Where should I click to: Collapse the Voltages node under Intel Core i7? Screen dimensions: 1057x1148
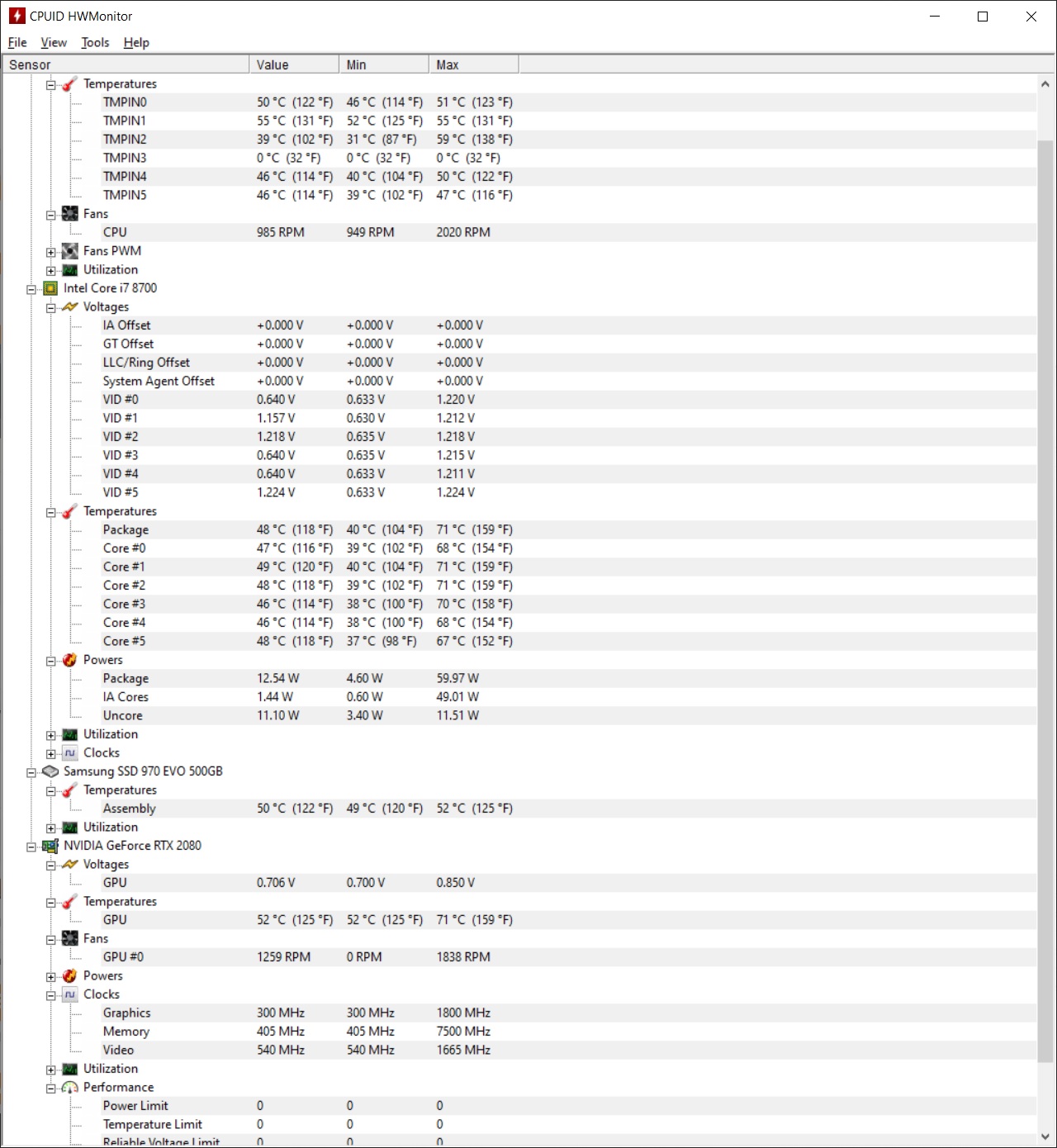coord(51,308)
